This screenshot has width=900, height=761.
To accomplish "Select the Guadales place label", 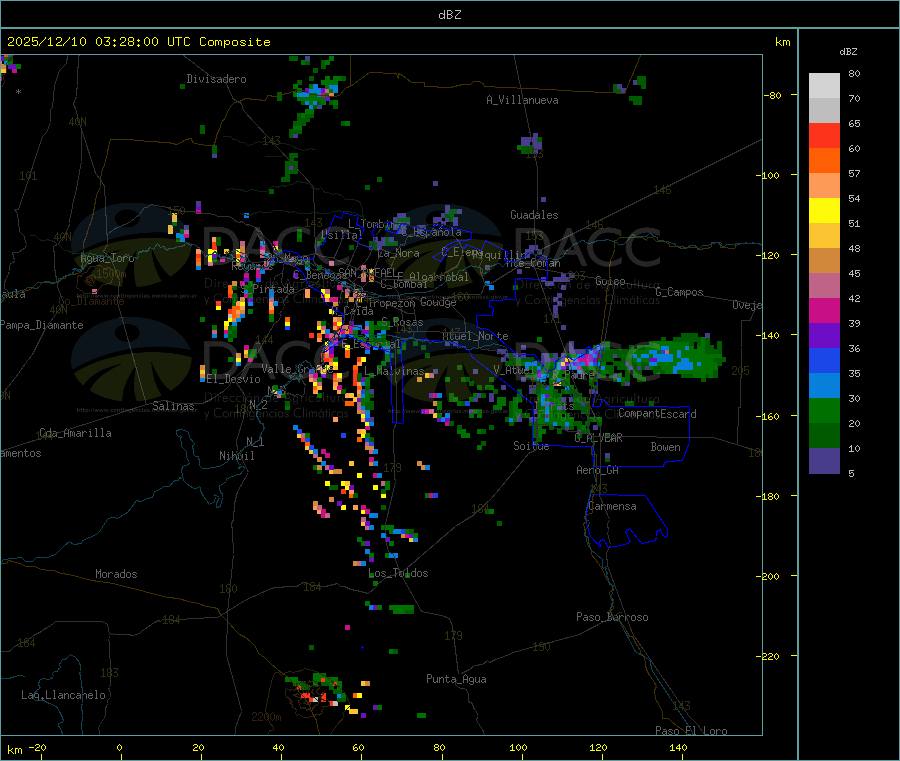I will tap(534, 215).
